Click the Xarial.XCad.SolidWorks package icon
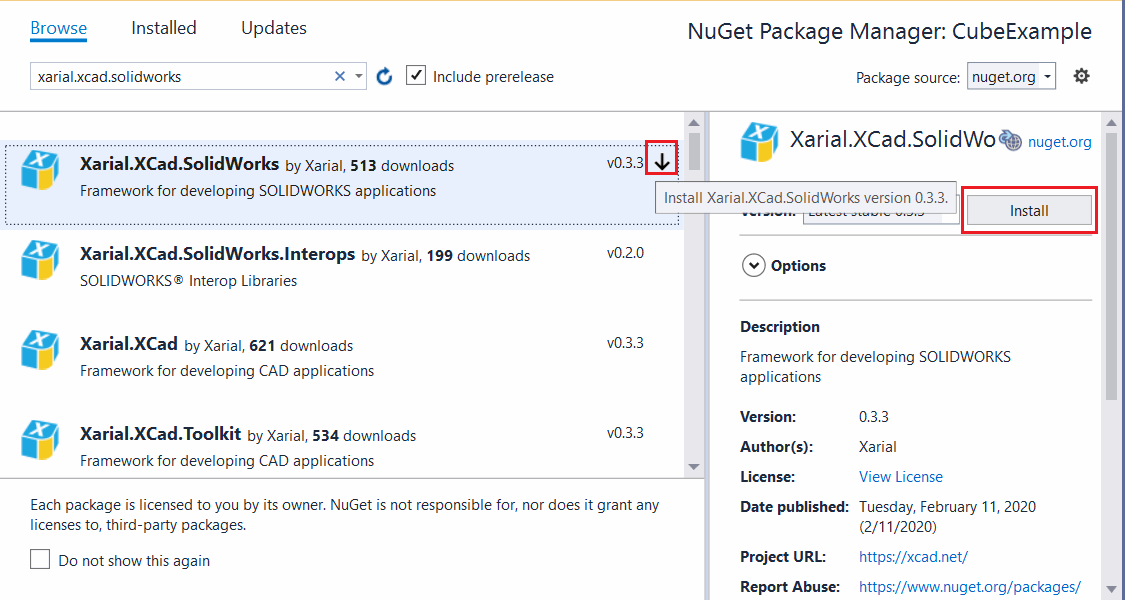This screenshot has width=1125, height=600. click(39, 170)
